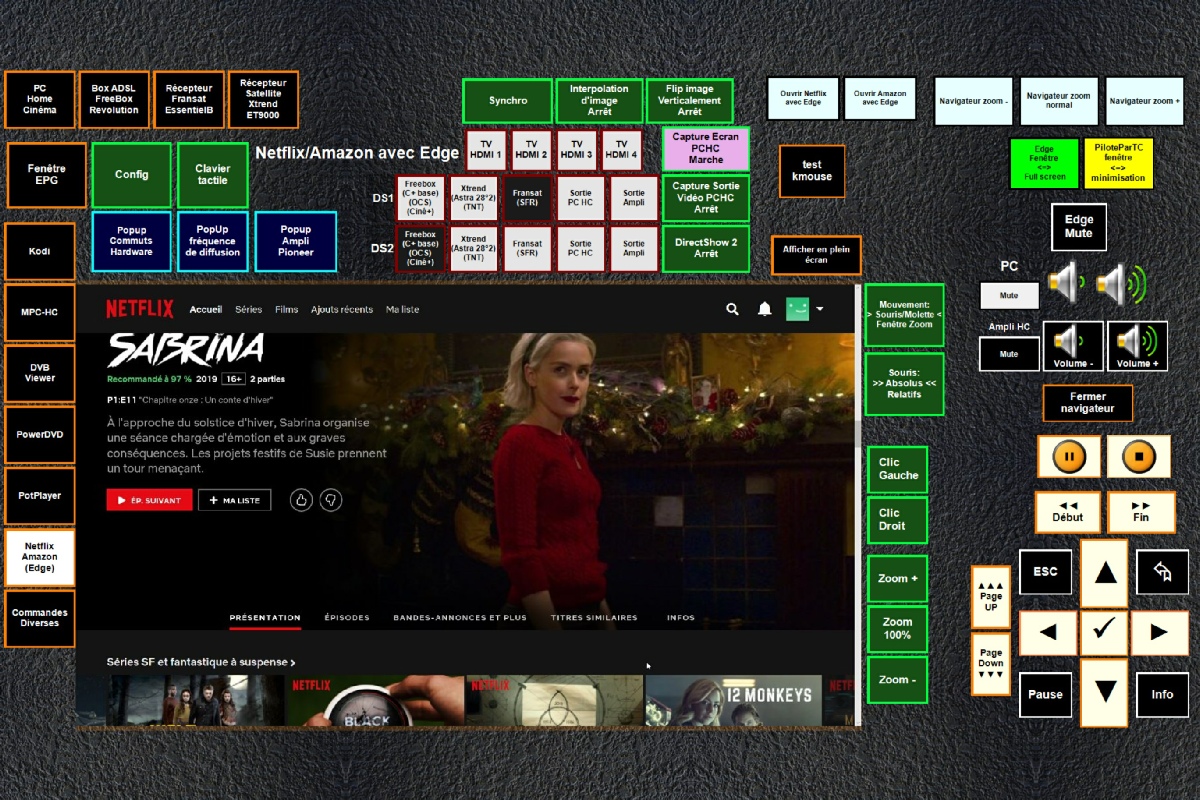
Task: Jump to Fin with the forward button
Action: (x=1141, y=512)
